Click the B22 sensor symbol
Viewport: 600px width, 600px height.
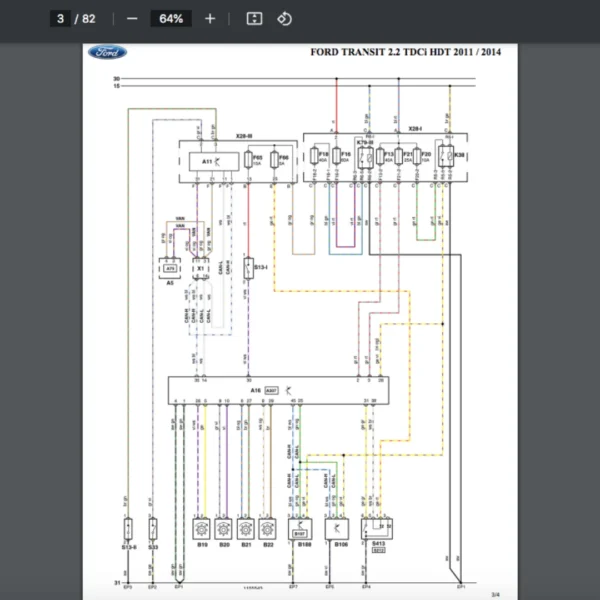(x=267, y=527)
